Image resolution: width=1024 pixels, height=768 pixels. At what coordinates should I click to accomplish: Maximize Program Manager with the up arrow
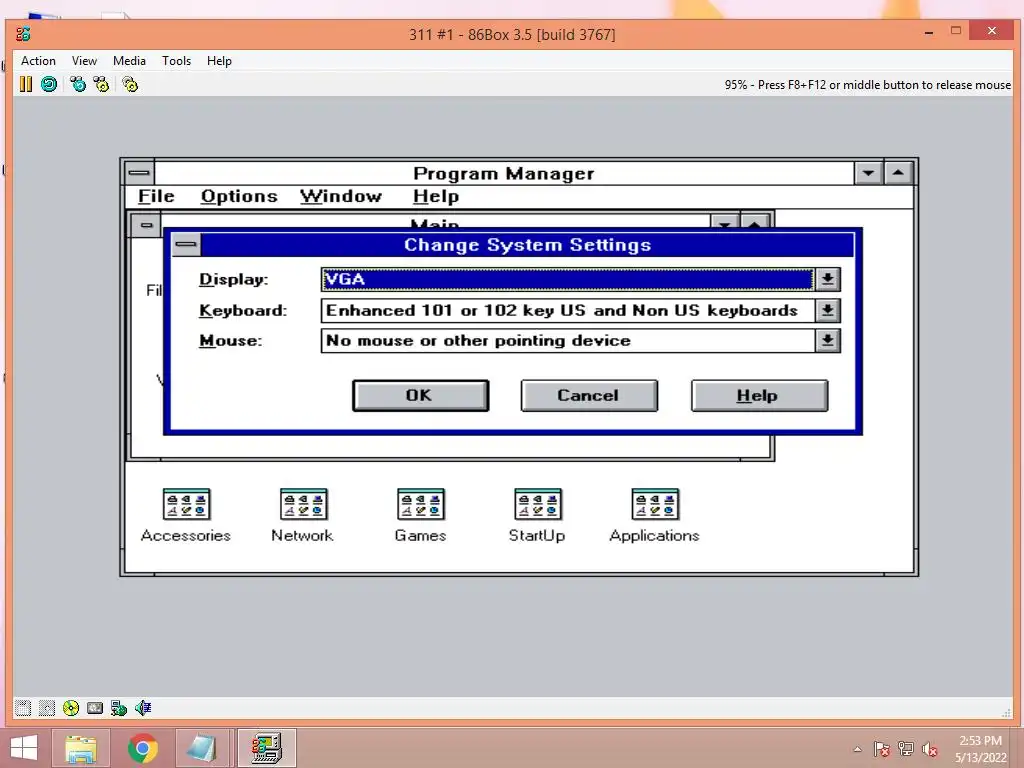click(899, 173)
